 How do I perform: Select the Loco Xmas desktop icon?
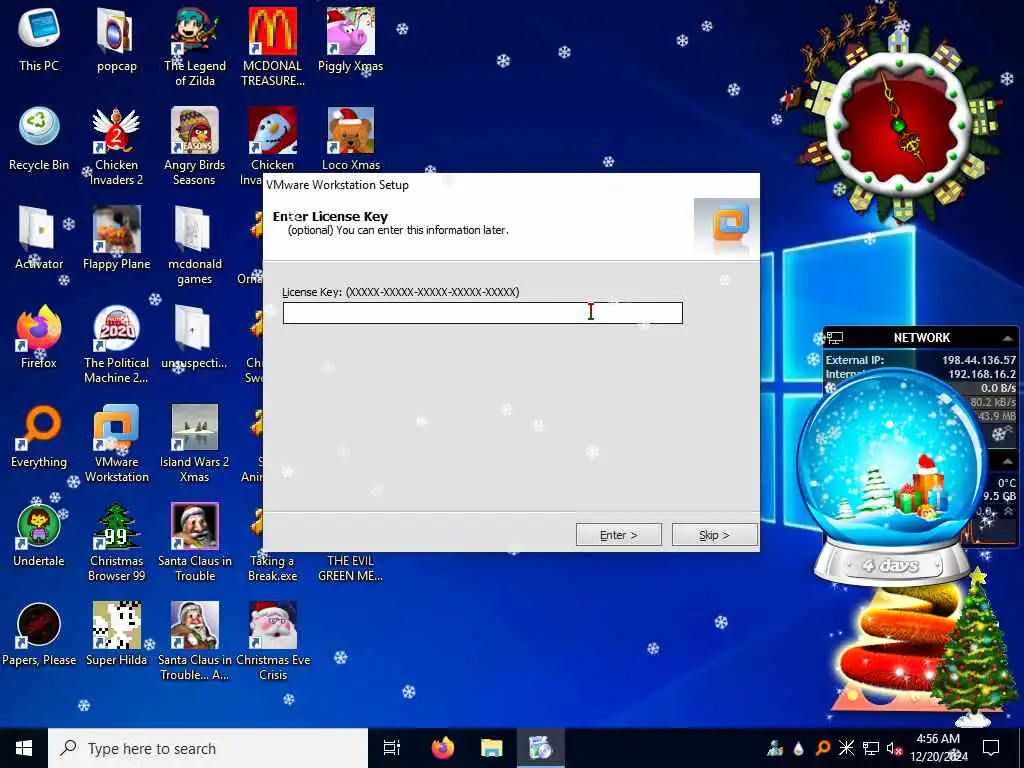point(351,138)
